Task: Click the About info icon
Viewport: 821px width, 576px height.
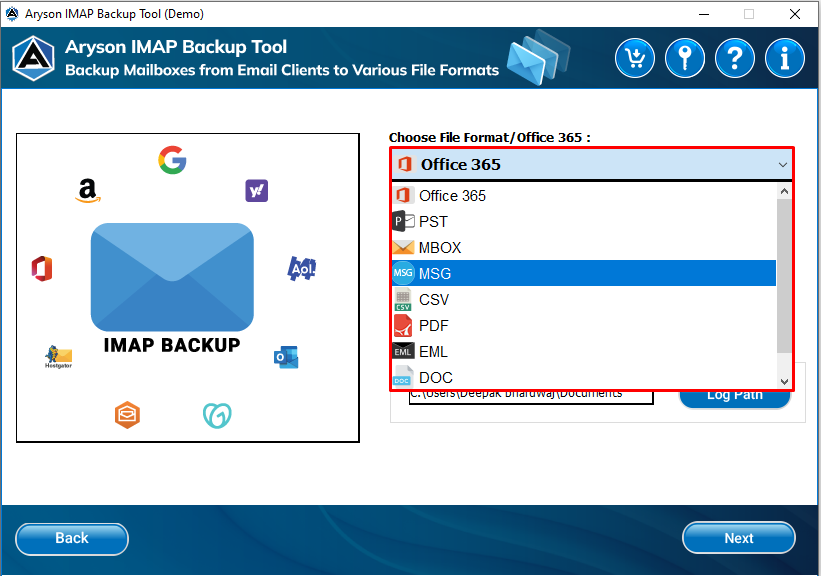Action: point(784,58)
